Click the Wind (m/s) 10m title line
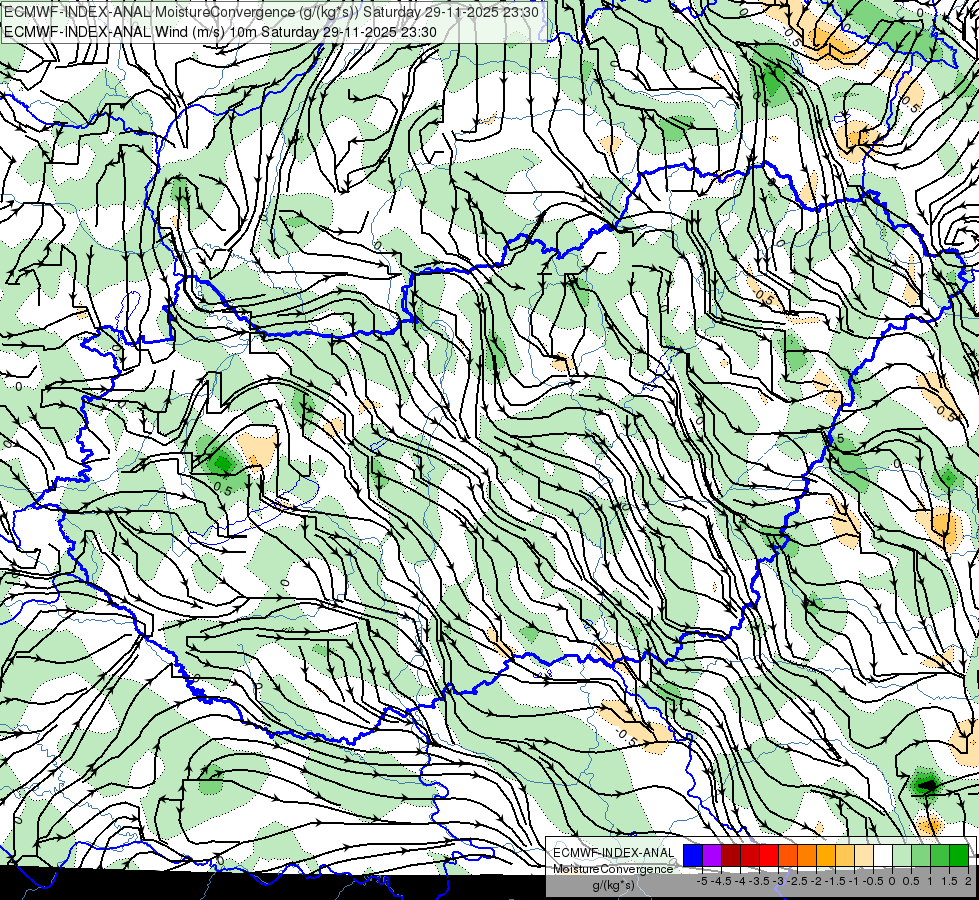This screenshot has width=979, height=900. coord(220,32)
